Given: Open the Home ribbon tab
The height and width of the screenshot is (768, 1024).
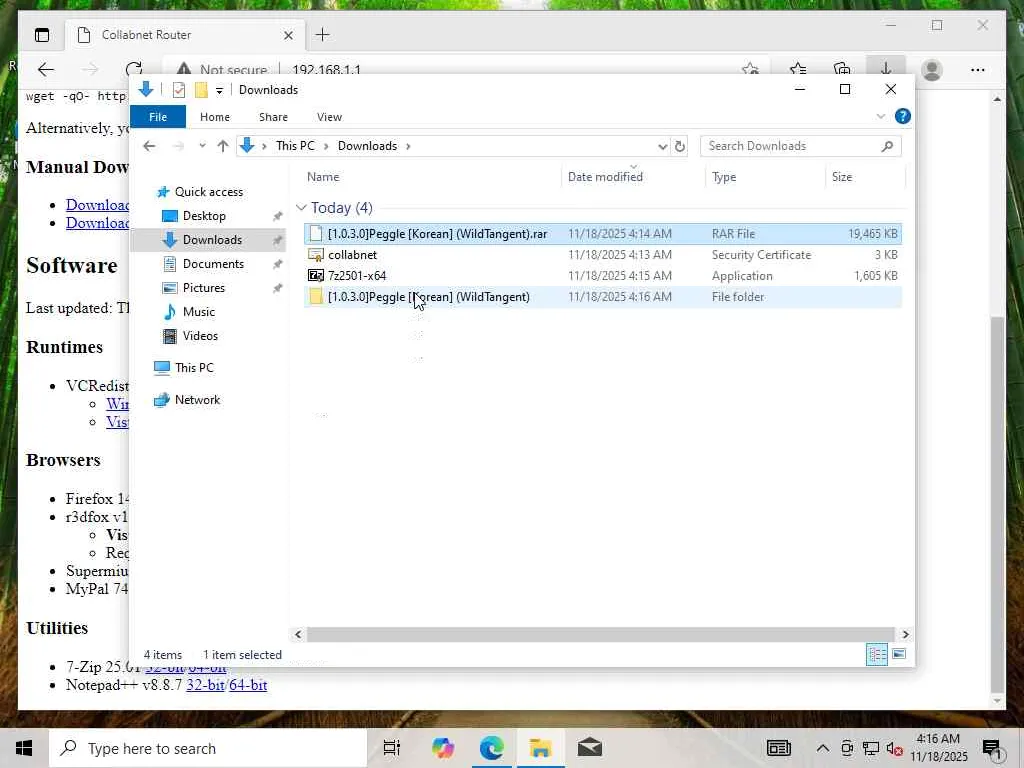Looking at the screenshot, I should point(215,117).
